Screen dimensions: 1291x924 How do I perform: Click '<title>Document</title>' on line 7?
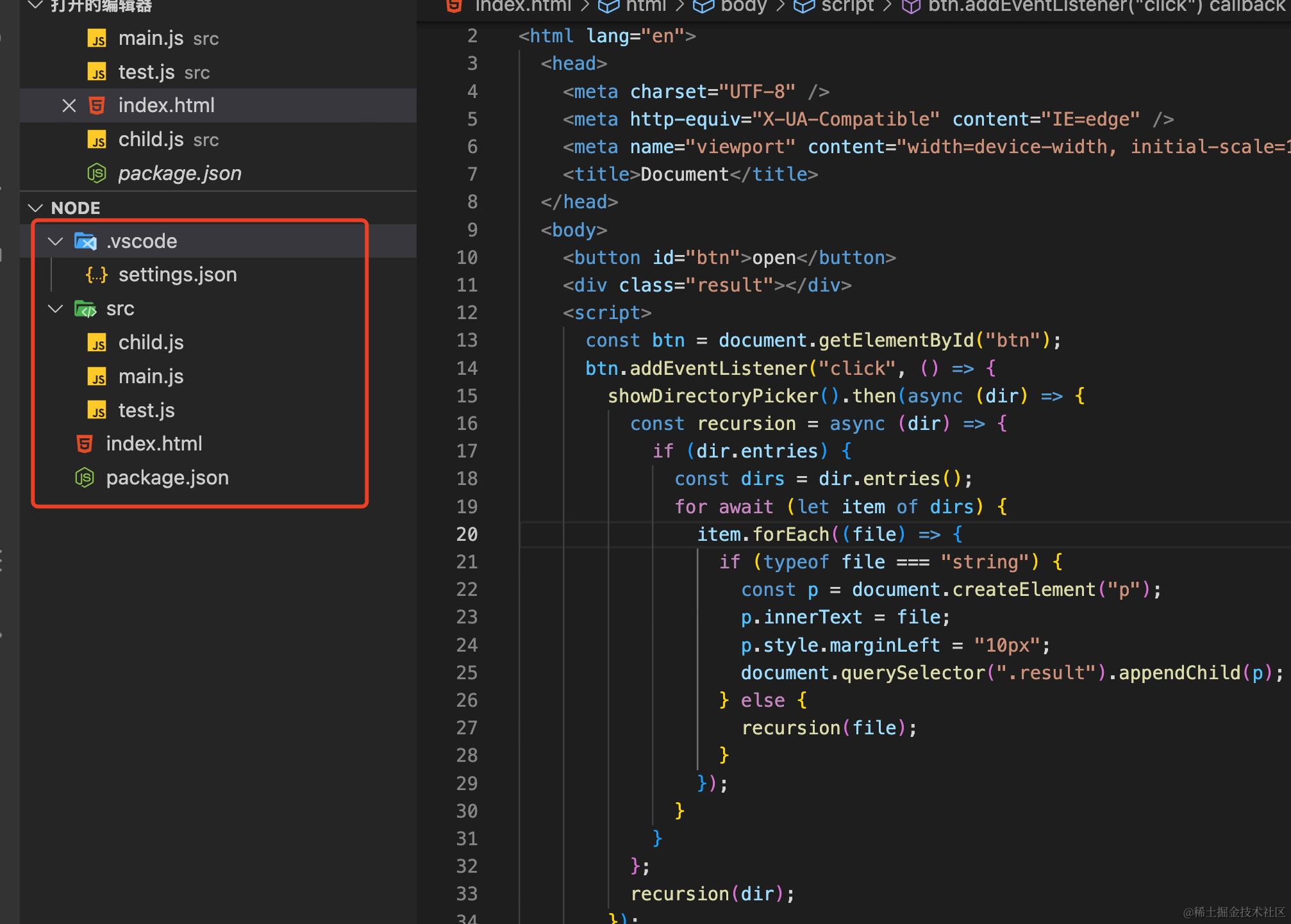(x=690, y=174)
